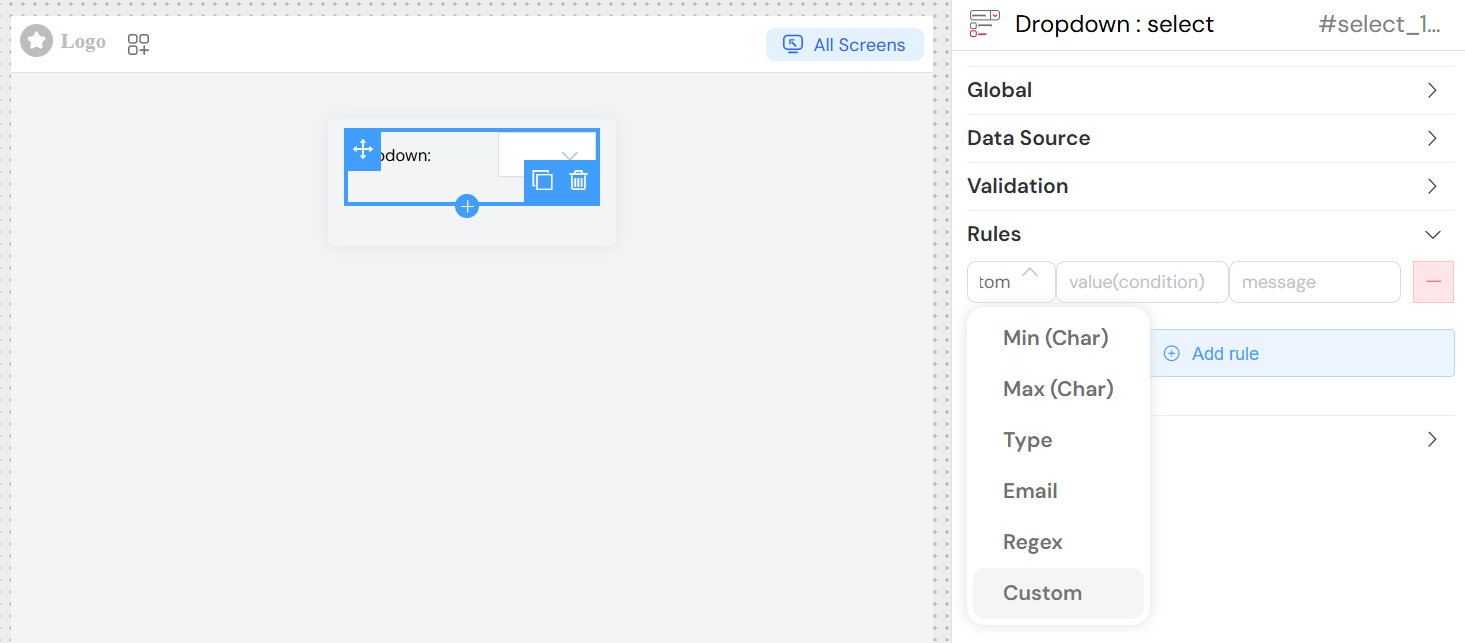Select Regex from the rule type menu
This screenshot has height=643, width=1465.
1031,542
